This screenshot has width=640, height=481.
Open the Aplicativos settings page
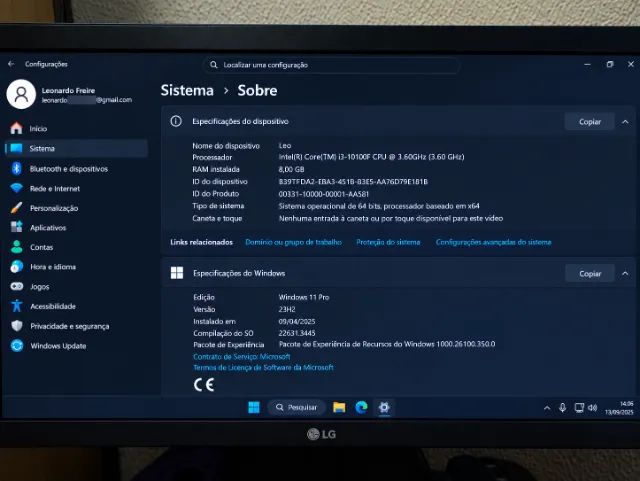pyautogui.click(x=77, y=227)
